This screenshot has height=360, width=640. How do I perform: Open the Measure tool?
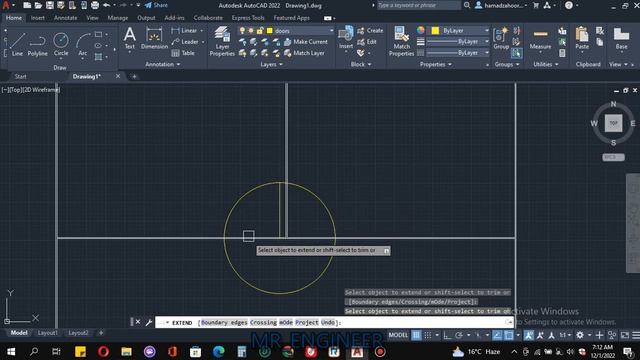click(x=540, y=39)
